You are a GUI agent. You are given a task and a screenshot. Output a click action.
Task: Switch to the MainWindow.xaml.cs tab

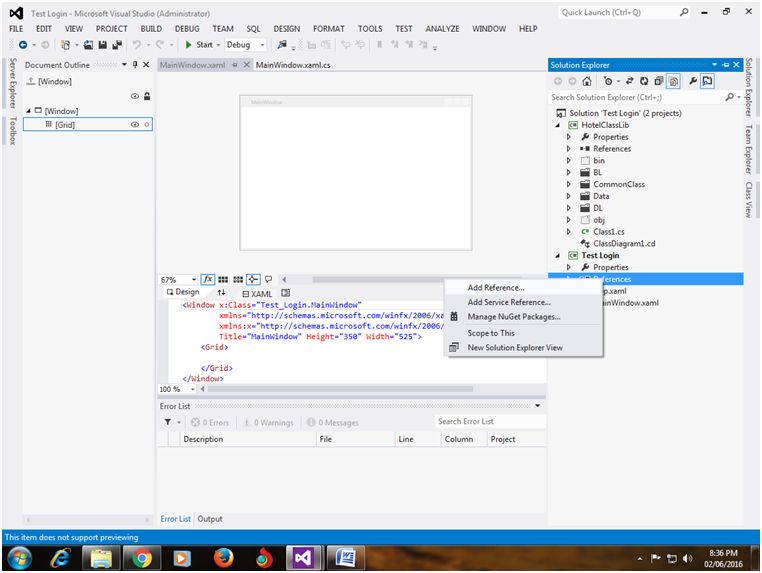(291, 65)
